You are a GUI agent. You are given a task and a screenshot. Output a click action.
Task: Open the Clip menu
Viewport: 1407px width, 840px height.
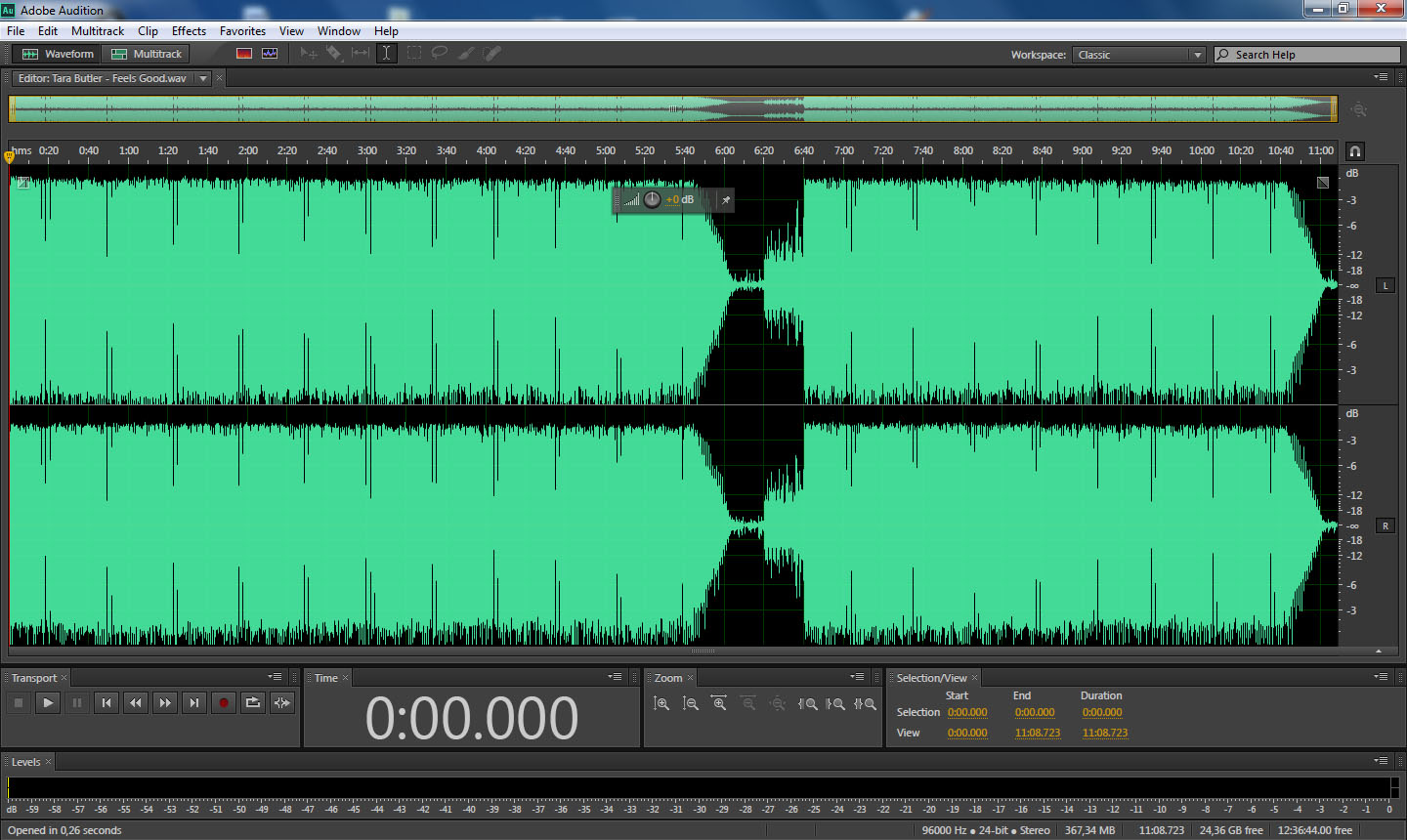click(x=148, y=31)
